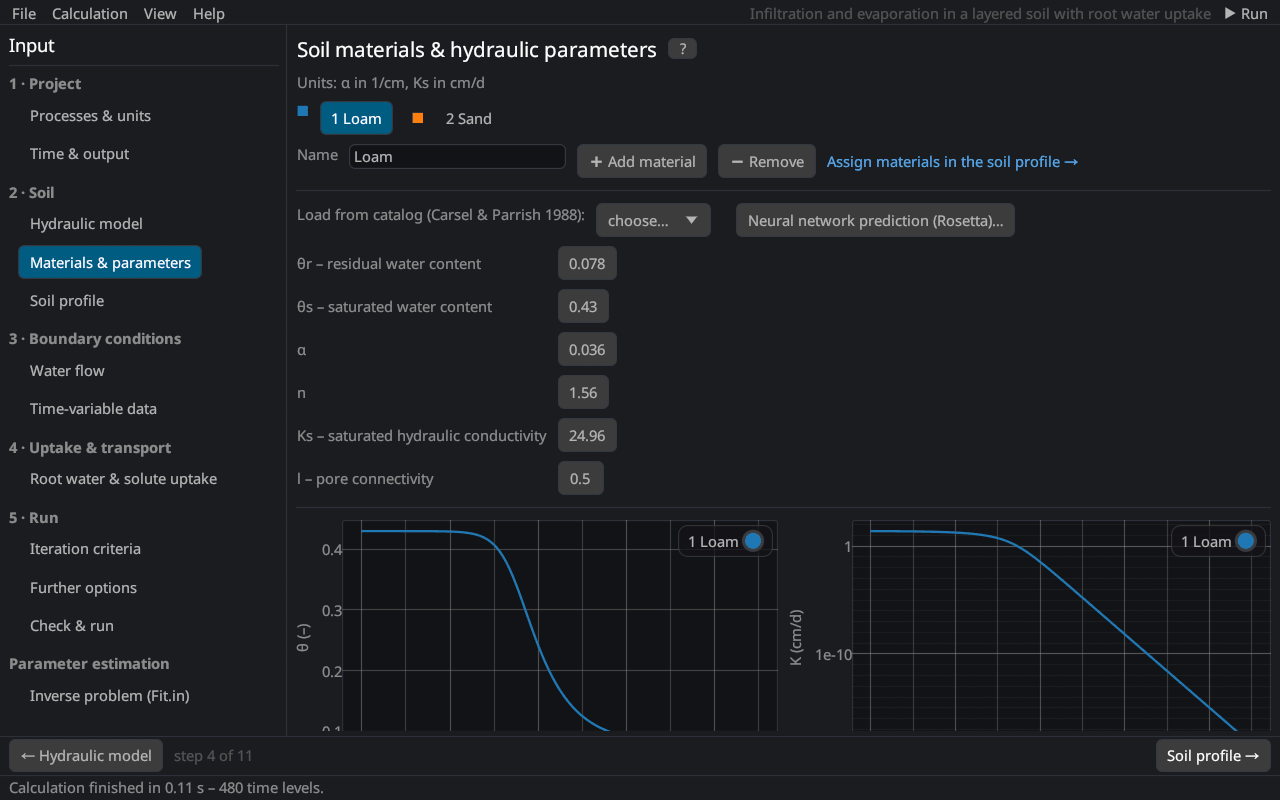Screen dimensions: 1280x800
Task: Open Root water & solute uptake
Action: click(x=123, y=478)
